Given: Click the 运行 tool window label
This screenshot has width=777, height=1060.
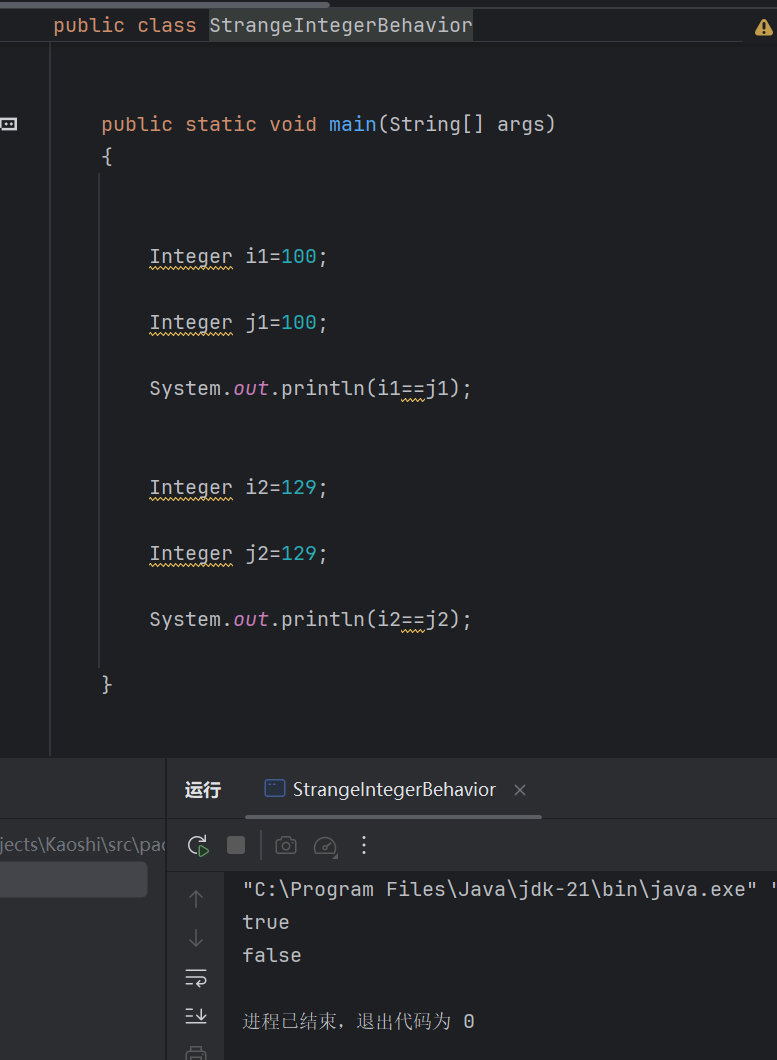Looking at the screenshot, I should tap(203, 790).
